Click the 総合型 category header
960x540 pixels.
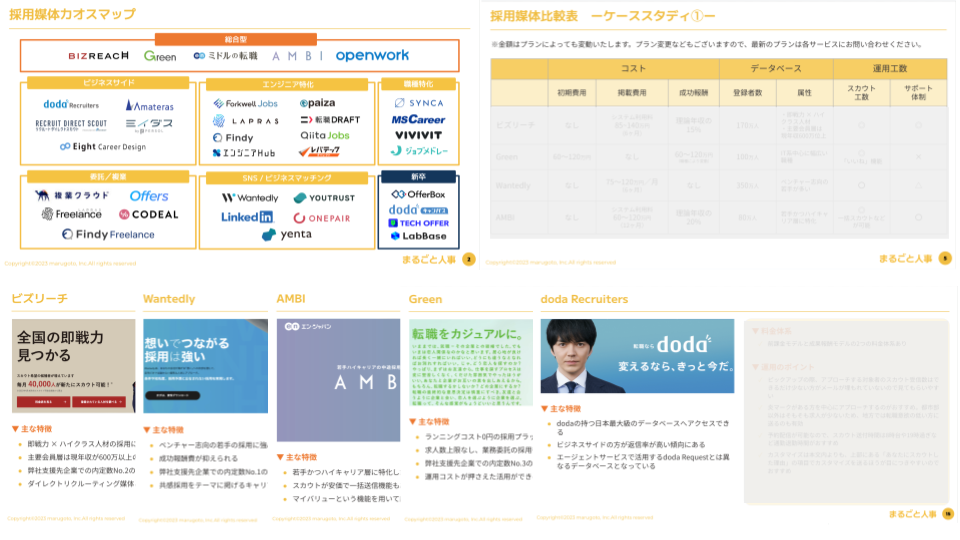tap(236, 39)
